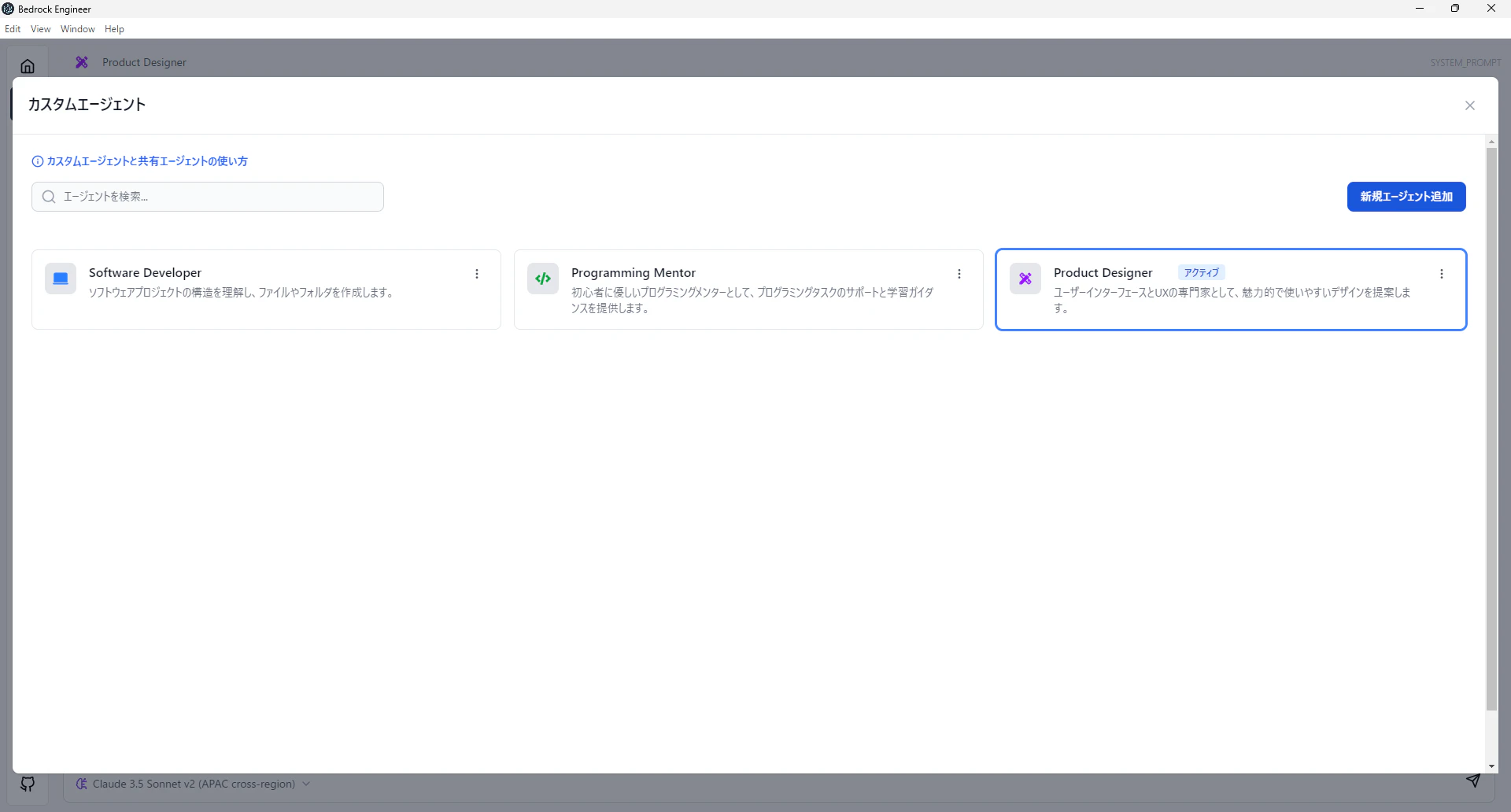Restore down the Bedrock Engineer window
Image resolution: width=1511 pixels, height=812 pixels.
pos(1455,9)
